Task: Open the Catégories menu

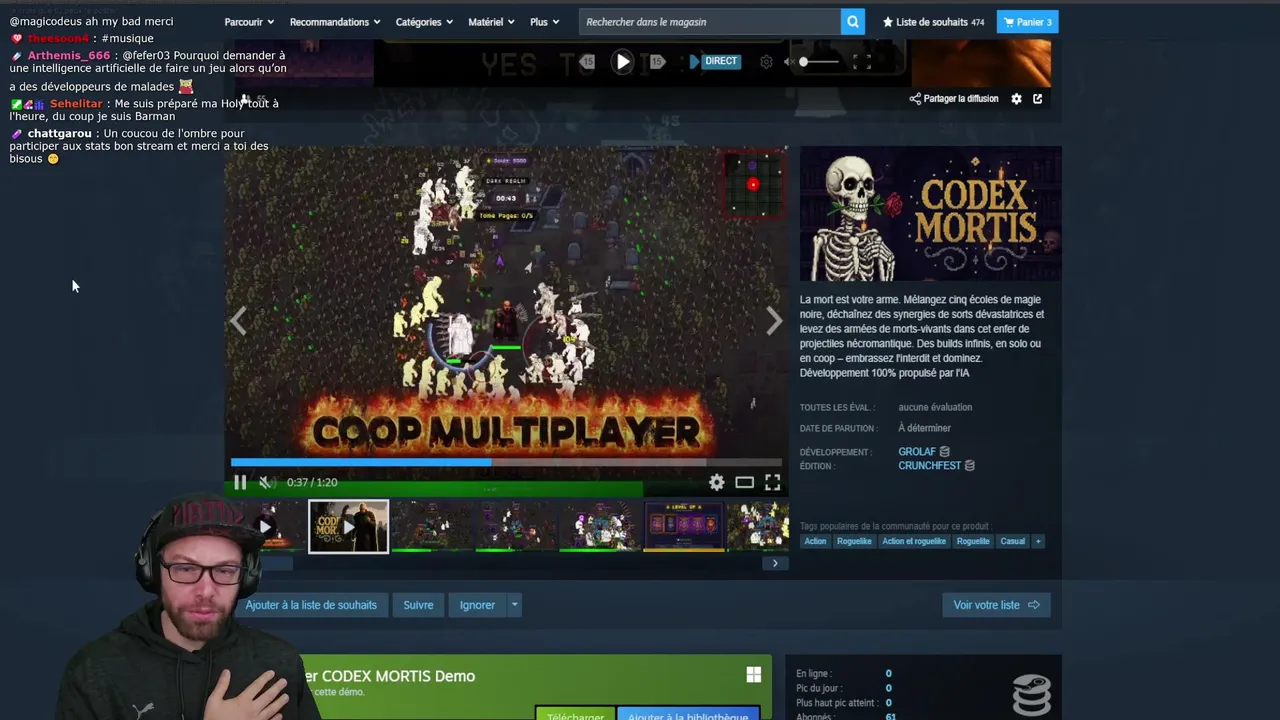Action: coord(424,22)
